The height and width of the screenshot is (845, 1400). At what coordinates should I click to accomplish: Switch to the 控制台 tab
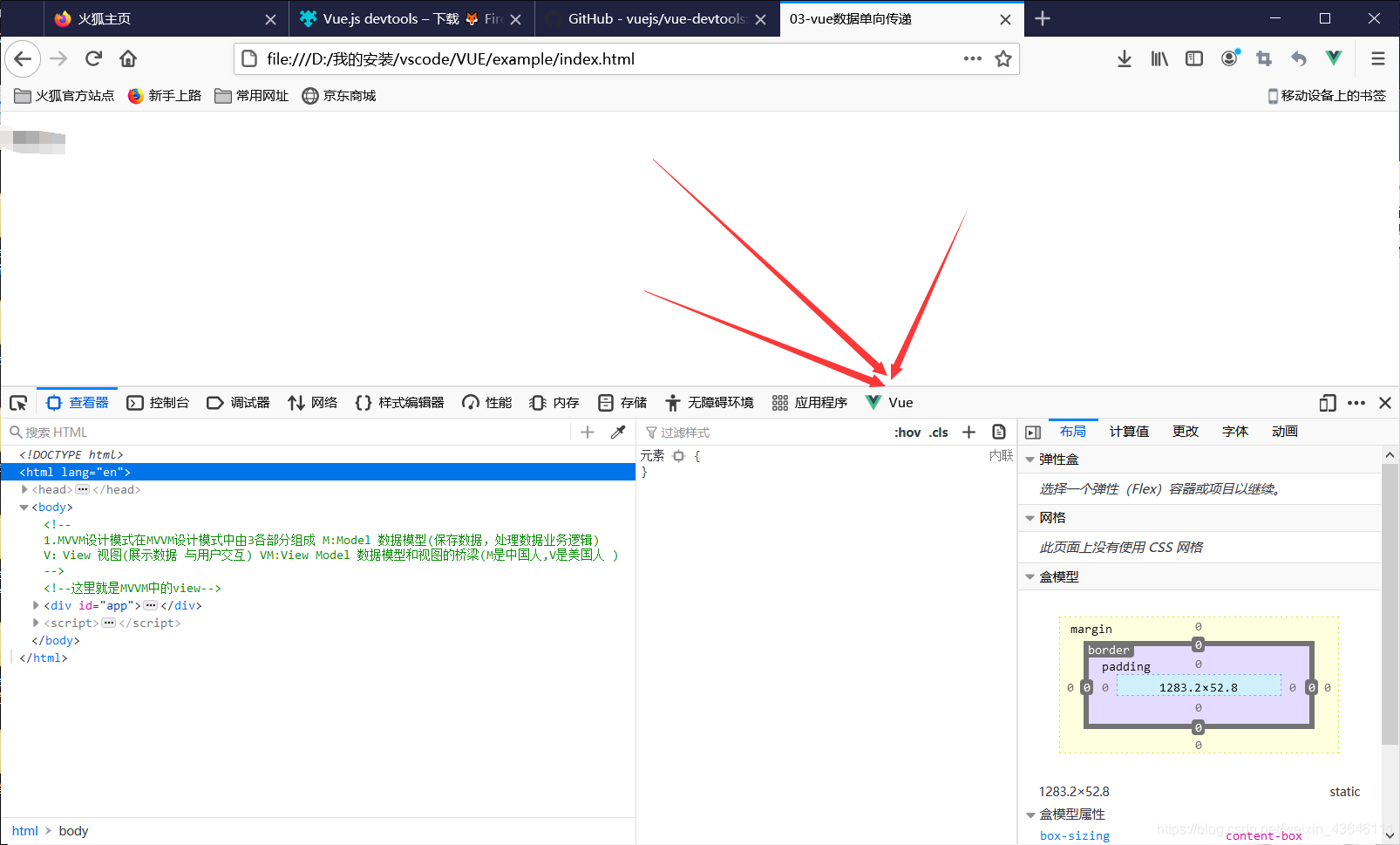pyautogui.click(x=158, y=403)
